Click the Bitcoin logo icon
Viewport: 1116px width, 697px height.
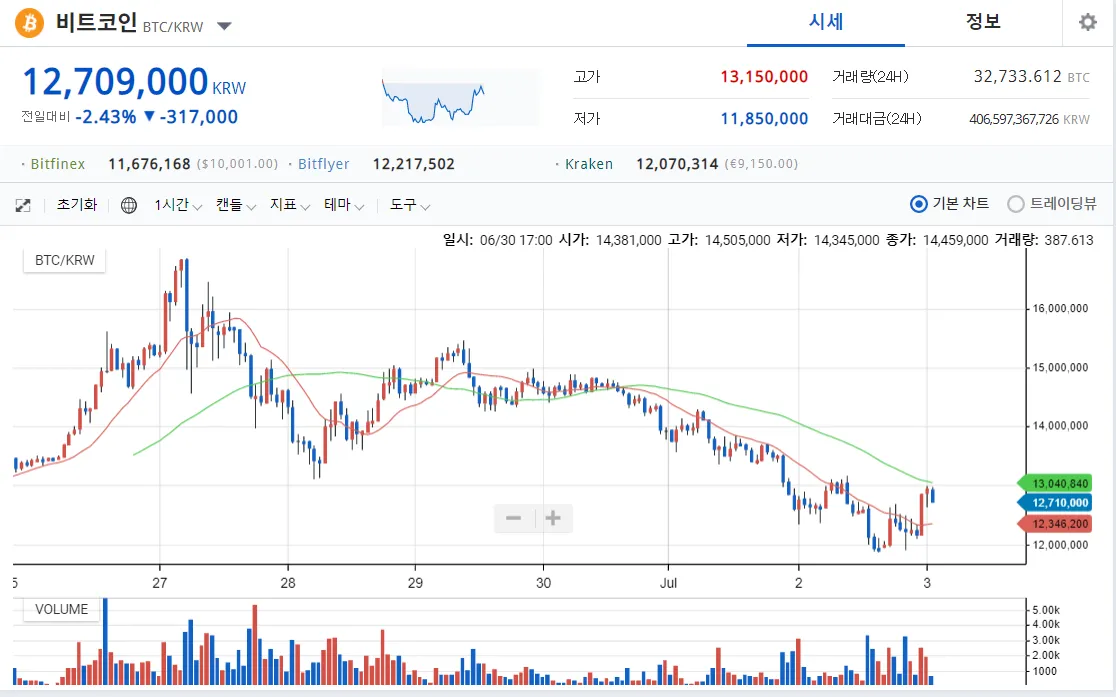point(29,23)
